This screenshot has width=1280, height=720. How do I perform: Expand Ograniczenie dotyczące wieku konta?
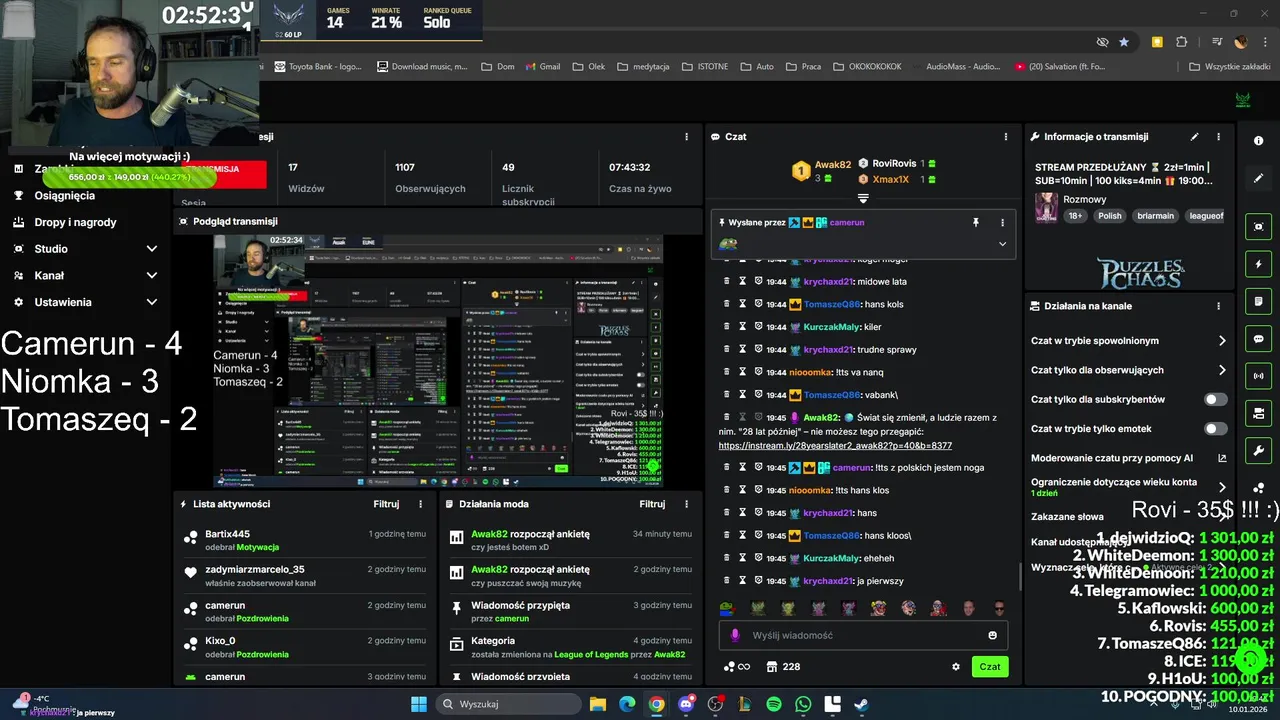coord(1222,487)
